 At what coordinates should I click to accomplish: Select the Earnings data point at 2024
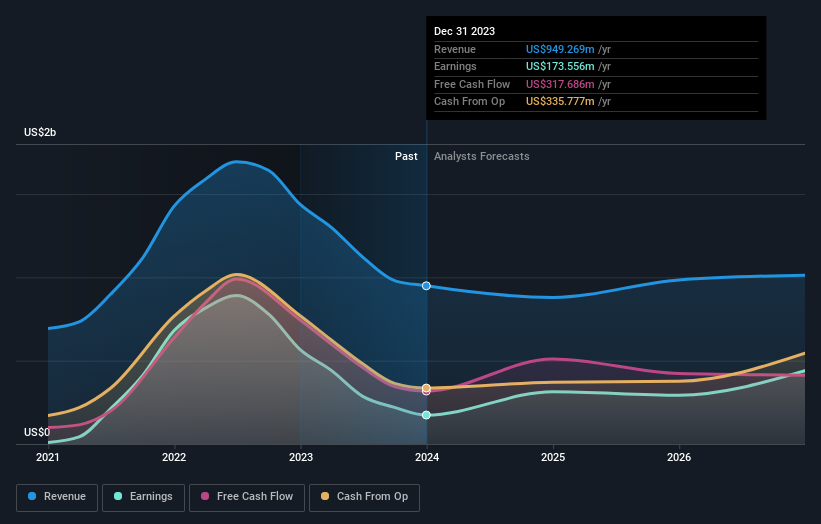(x=426, y=415)
